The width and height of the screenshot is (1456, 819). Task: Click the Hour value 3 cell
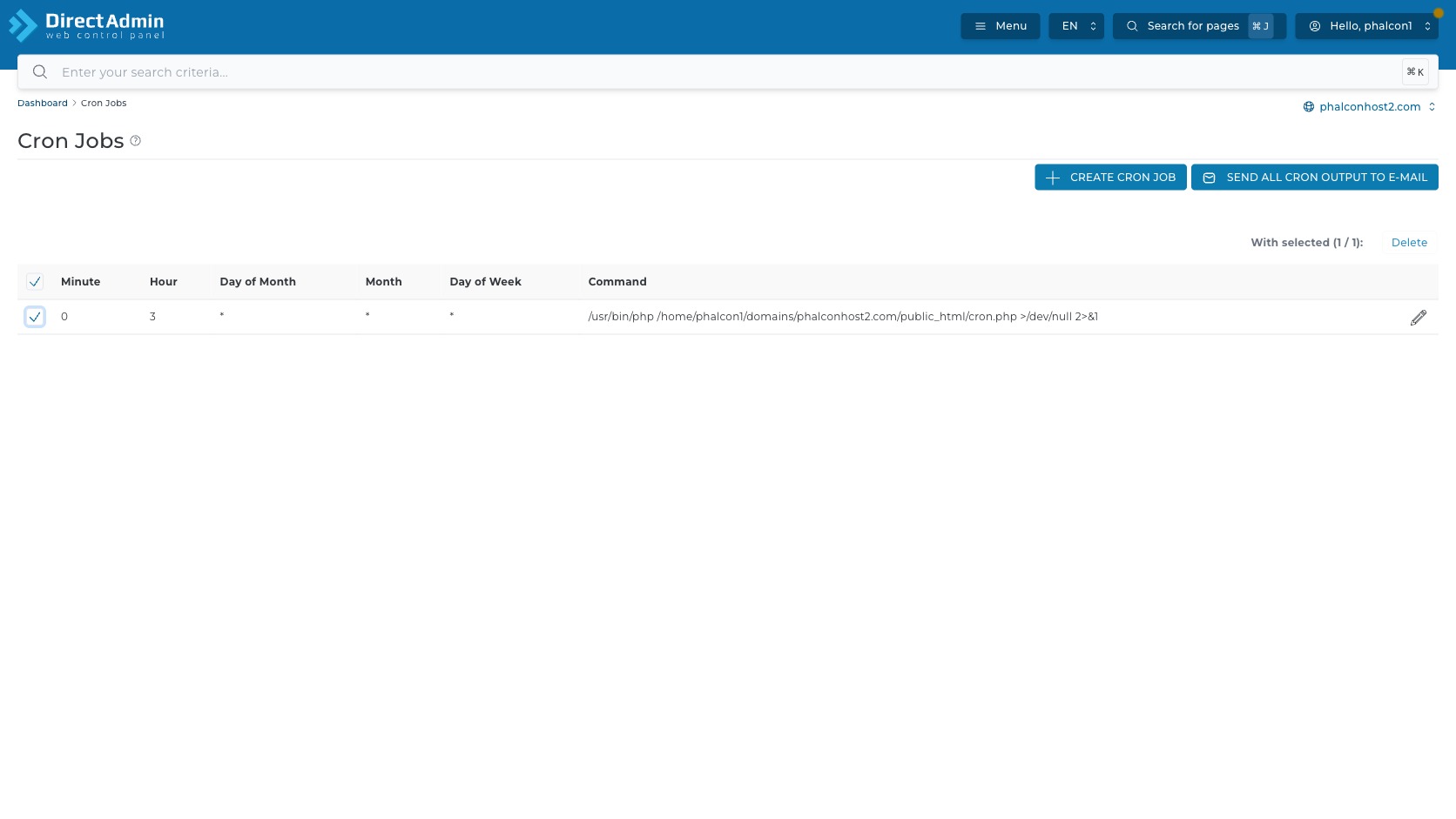pos(152,317)
